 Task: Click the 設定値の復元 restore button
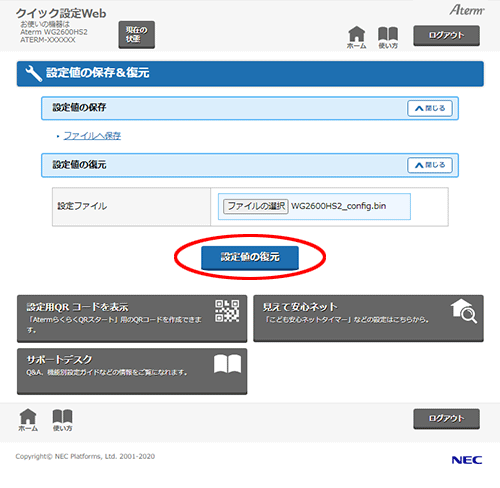point(250,257)
